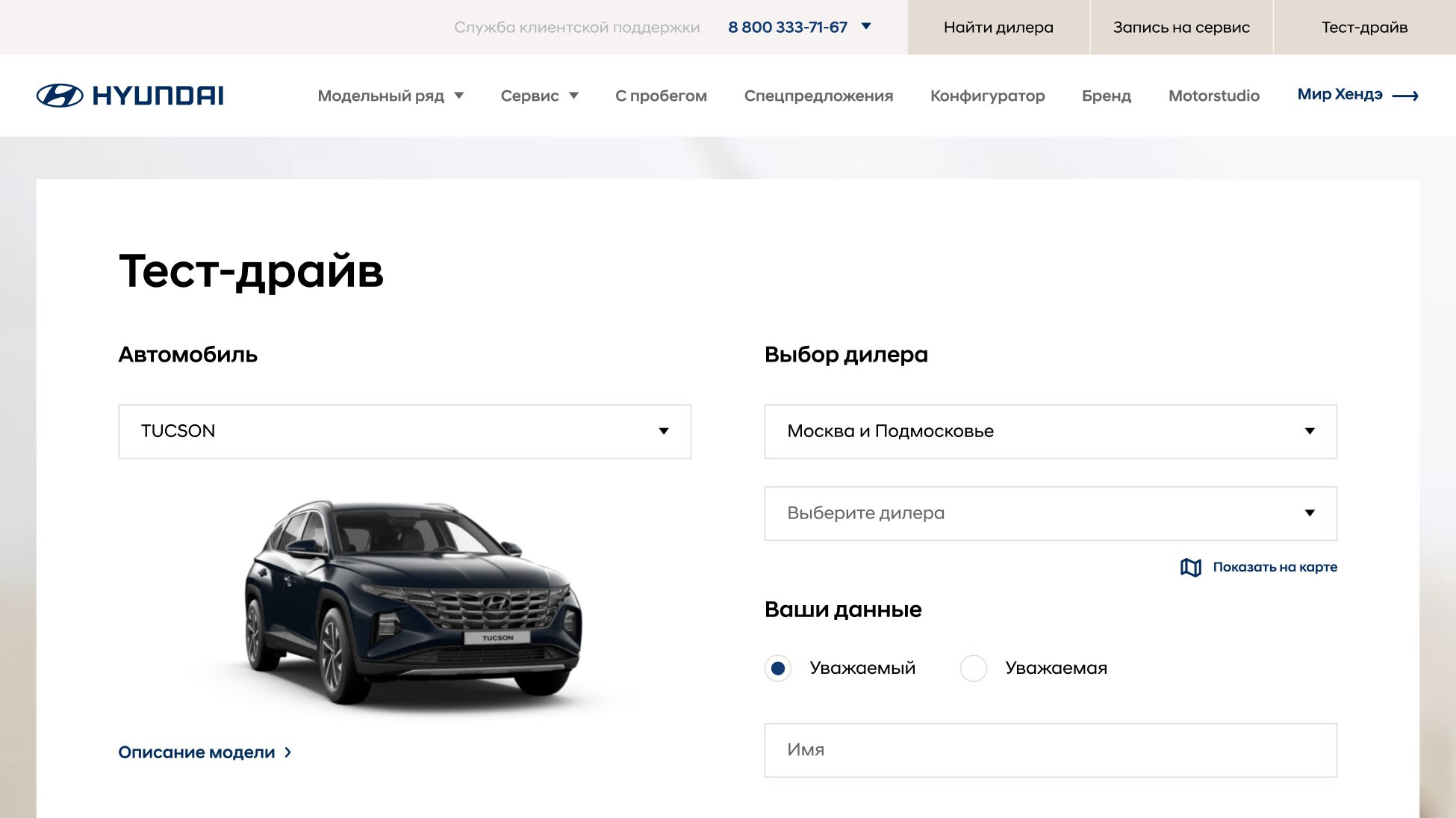Click the Имя input field

(1051, 750)
